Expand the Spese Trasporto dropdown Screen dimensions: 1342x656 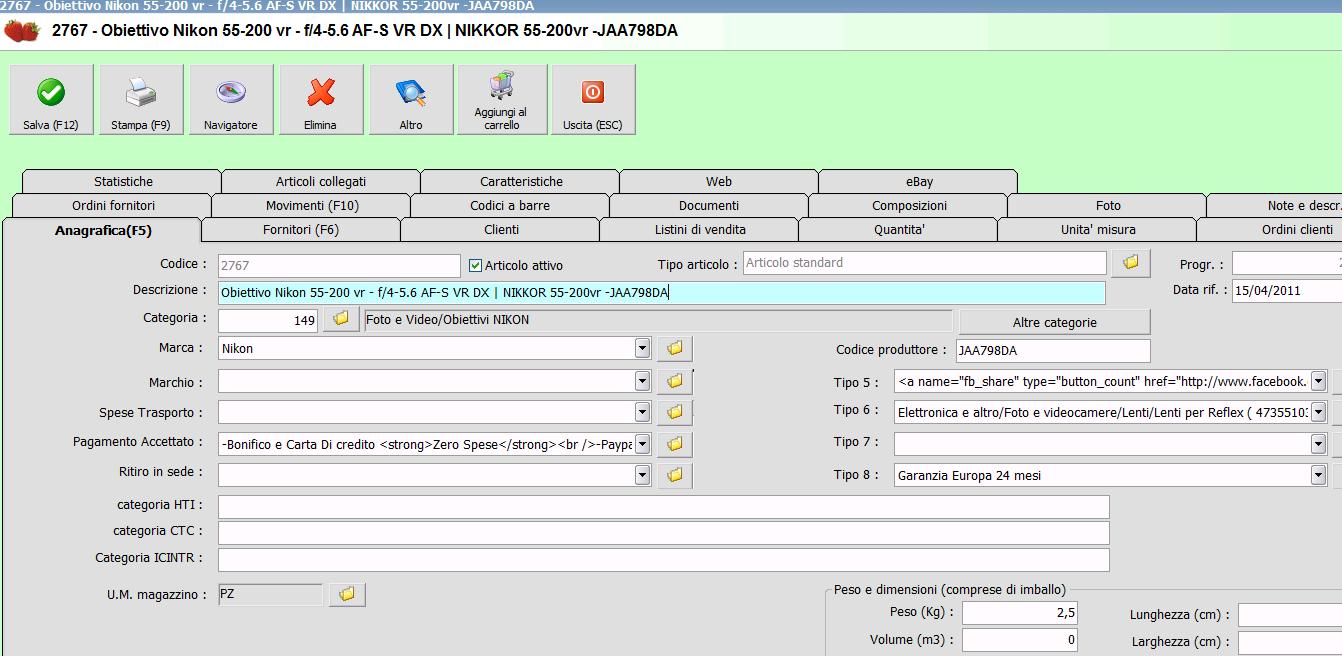coord(642,411)
